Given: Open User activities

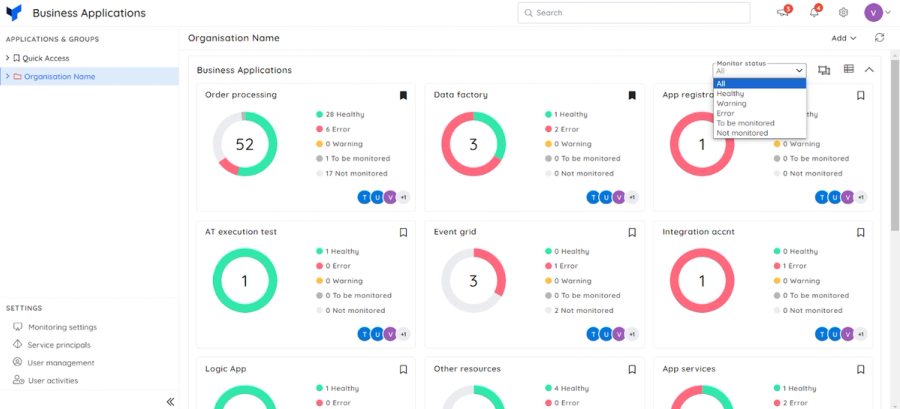Looking at the screenshot, I should tap(53, 381).
